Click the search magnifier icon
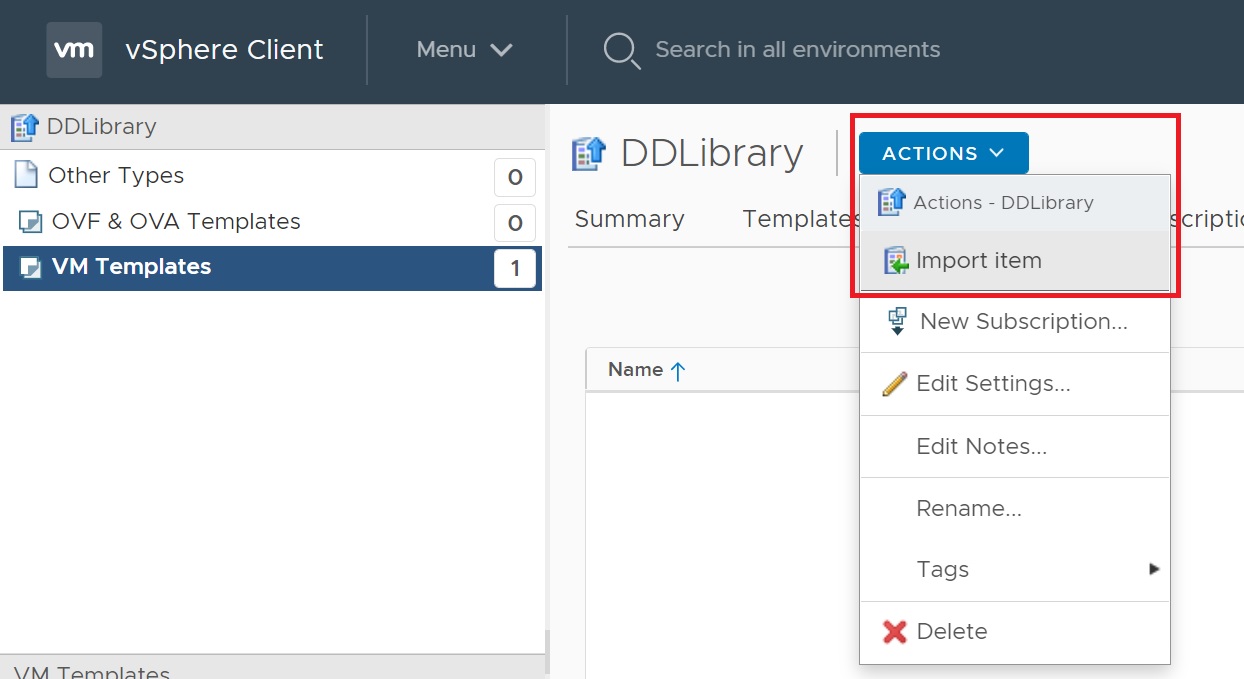This screenshot has width=1244, height=679. [x=621, y=50]
